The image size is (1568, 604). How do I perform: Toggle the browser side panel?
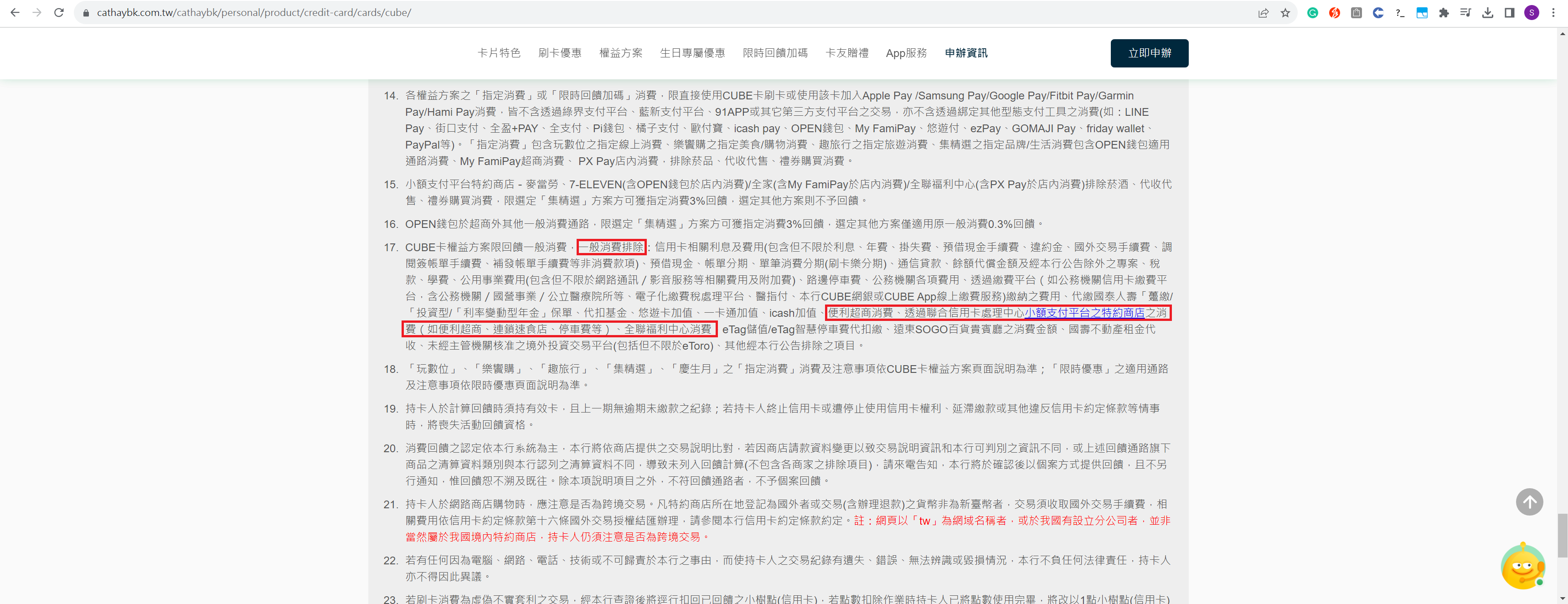[1510, 13]
